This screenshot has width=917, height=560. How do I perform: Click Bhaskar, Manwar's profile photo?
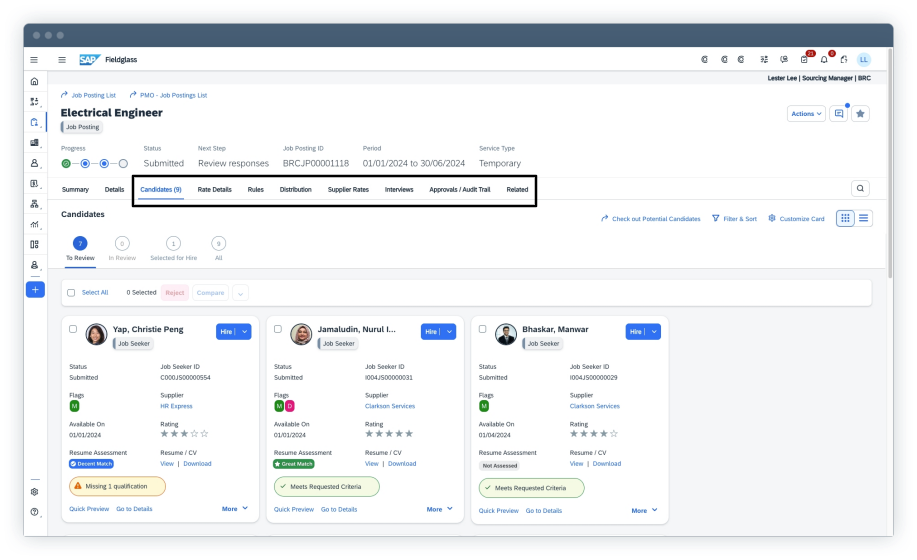tap(506, 334)
